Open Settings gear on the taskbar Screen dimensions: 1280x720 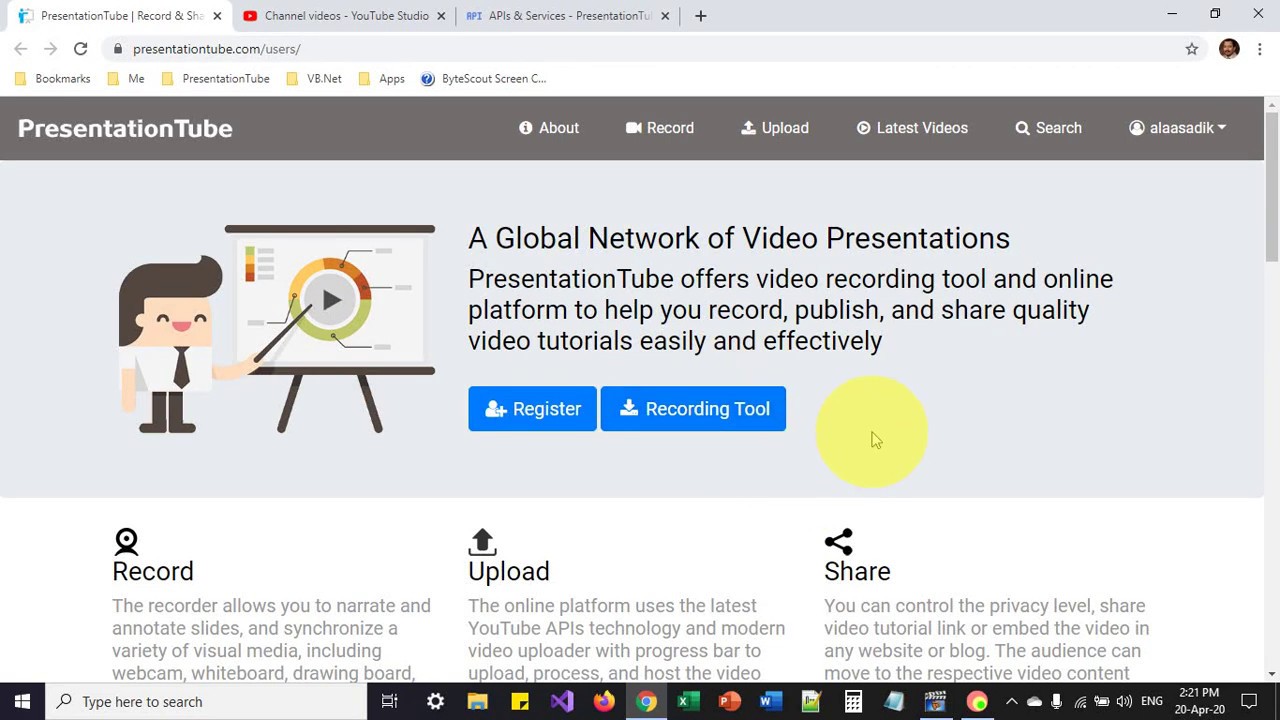click(x=435, y=702)
